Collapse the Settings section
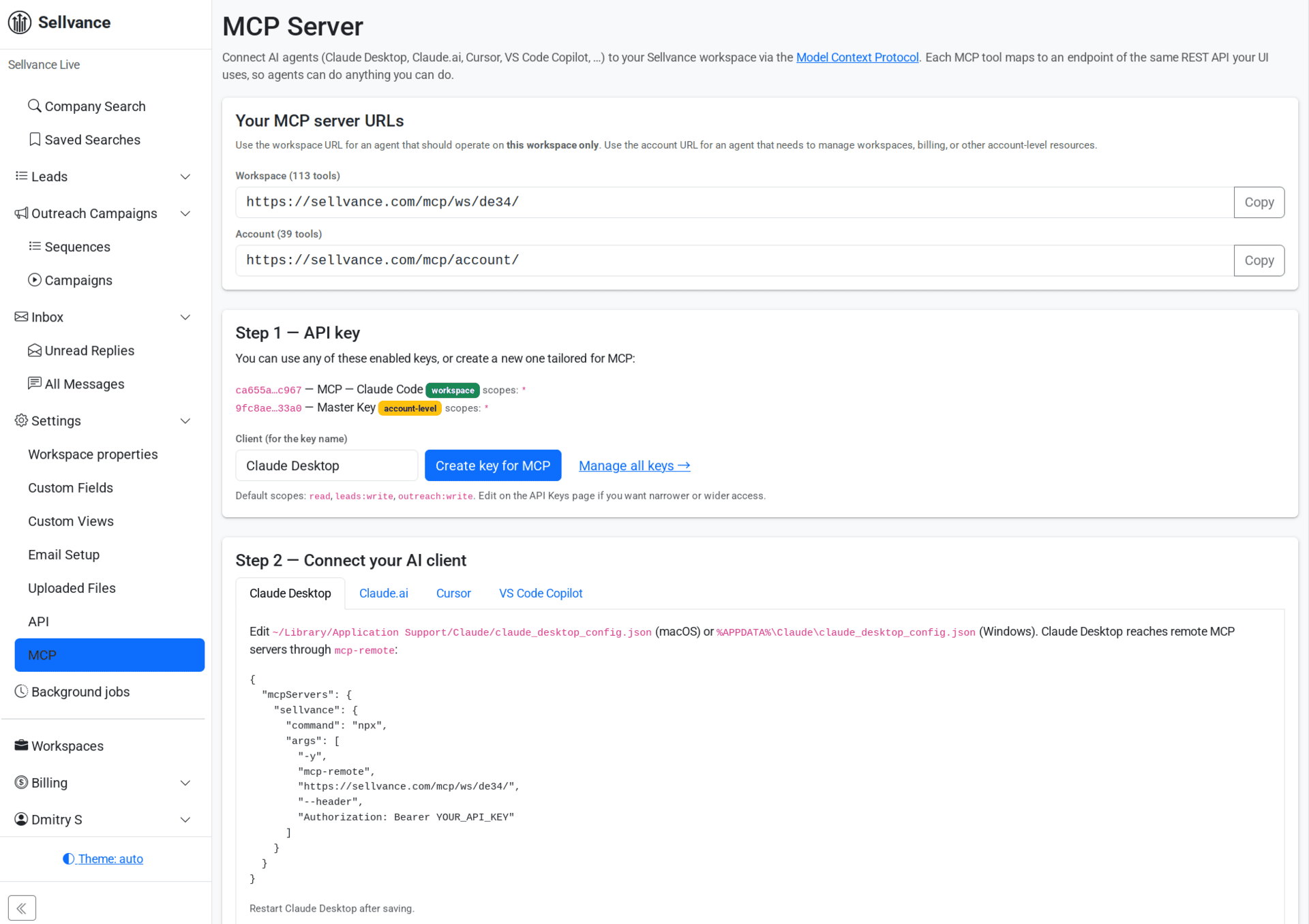This screenshot has width=1309, height=924. pyautogui.click(x=185, y=420)
